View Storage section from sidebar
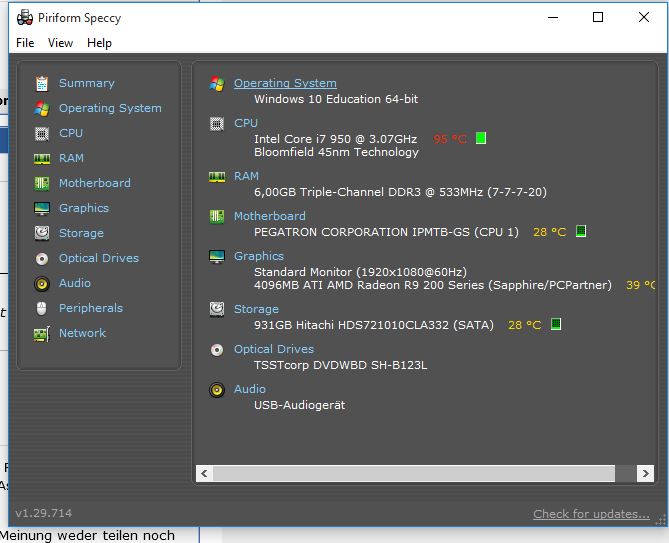This screenshot has width=669, height=543. (81, 233)
